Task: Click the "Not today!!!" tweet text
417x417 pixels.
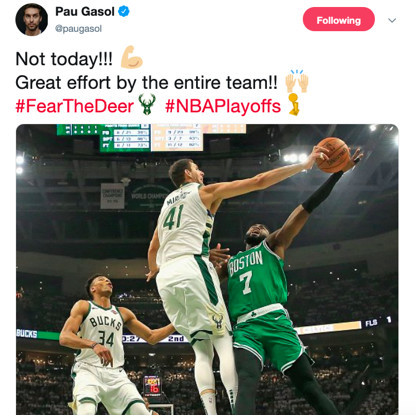Action: click(x=64, y=59)
